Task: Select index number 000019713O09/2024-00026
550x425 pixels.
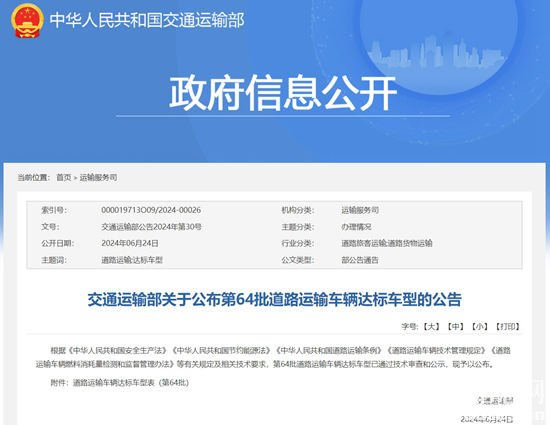Action: (151, 210)
